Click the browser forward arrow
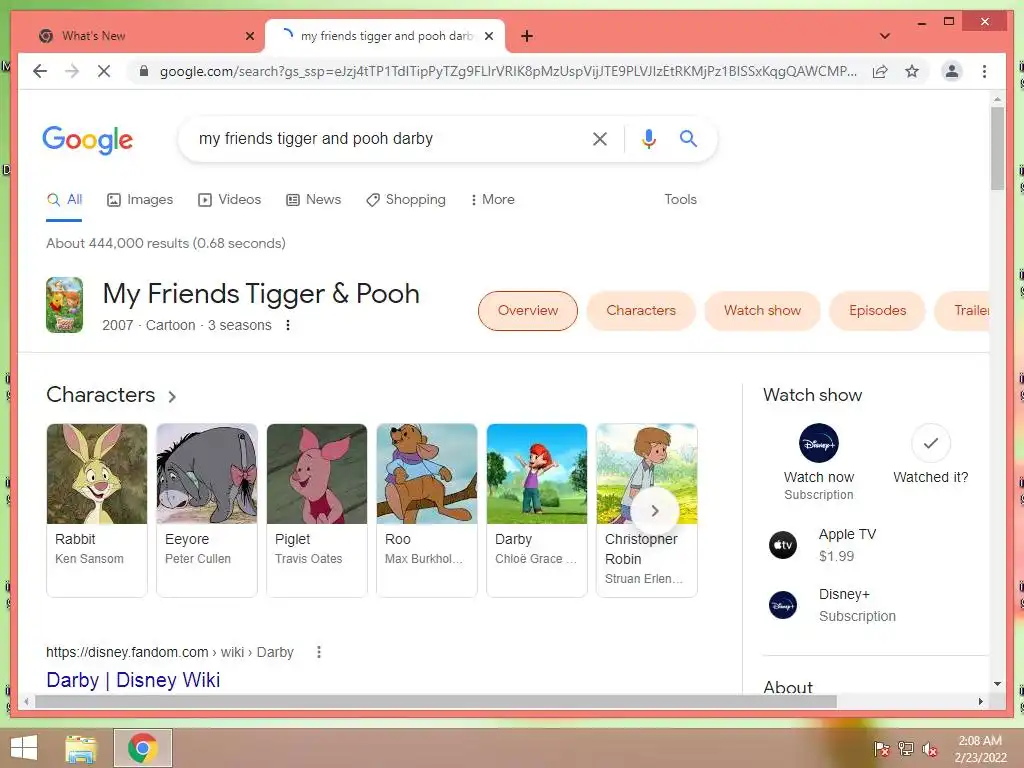Image resolution: width=1024 pixels, height=768 pixels. [72, 71]
